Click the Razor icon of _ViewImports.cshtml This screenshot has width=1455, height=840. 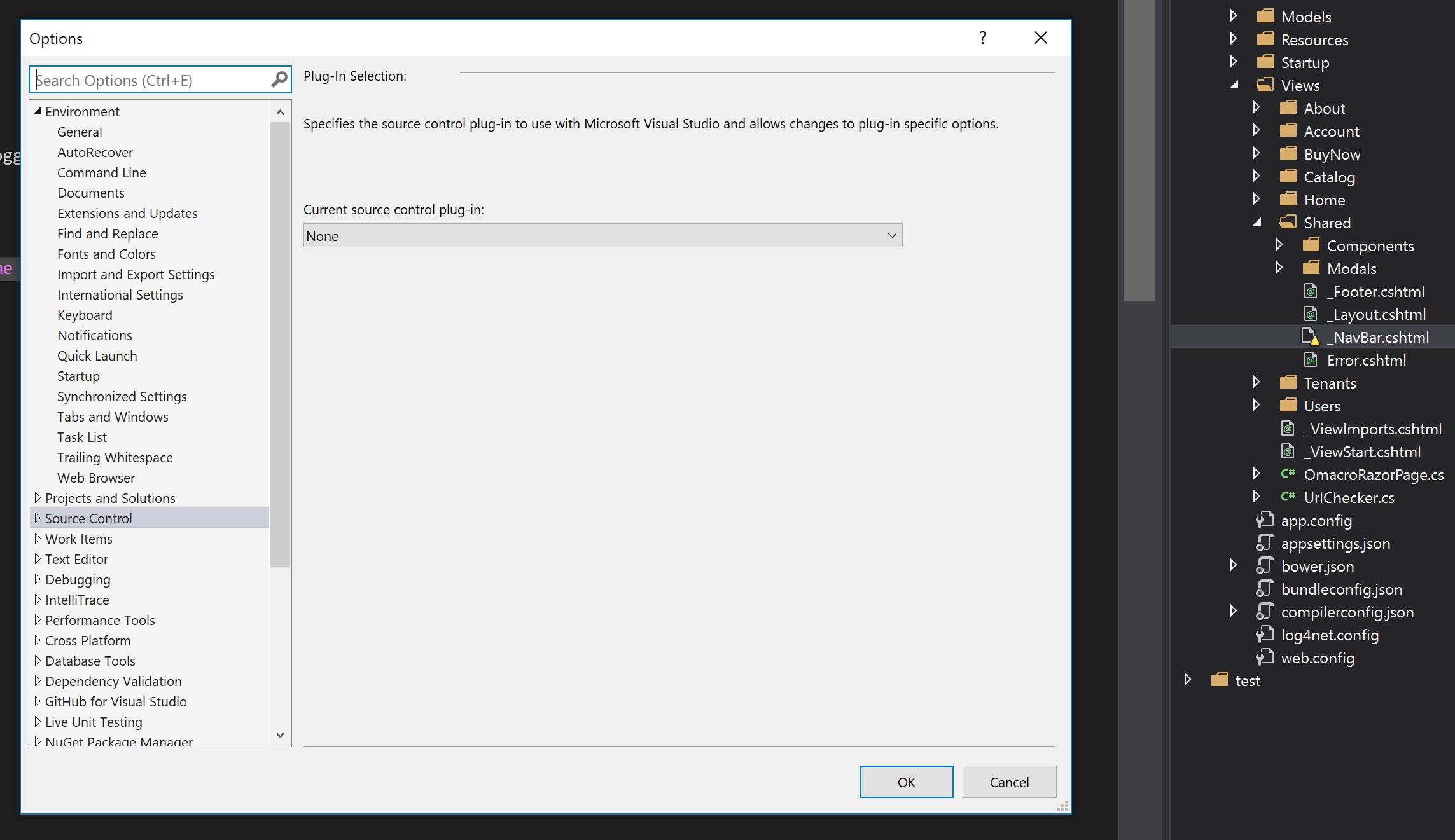click(x=1287, y=429)
